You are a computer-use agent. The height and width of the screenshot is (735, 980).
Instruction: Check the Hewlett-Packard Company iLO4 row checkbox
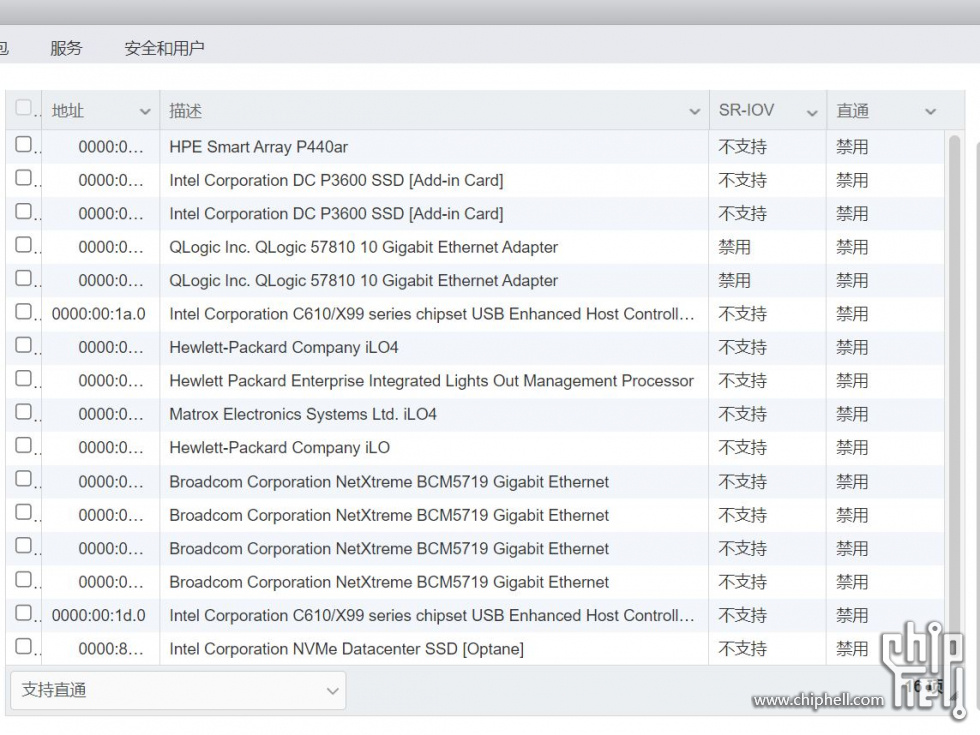click(x=23, y=345)
